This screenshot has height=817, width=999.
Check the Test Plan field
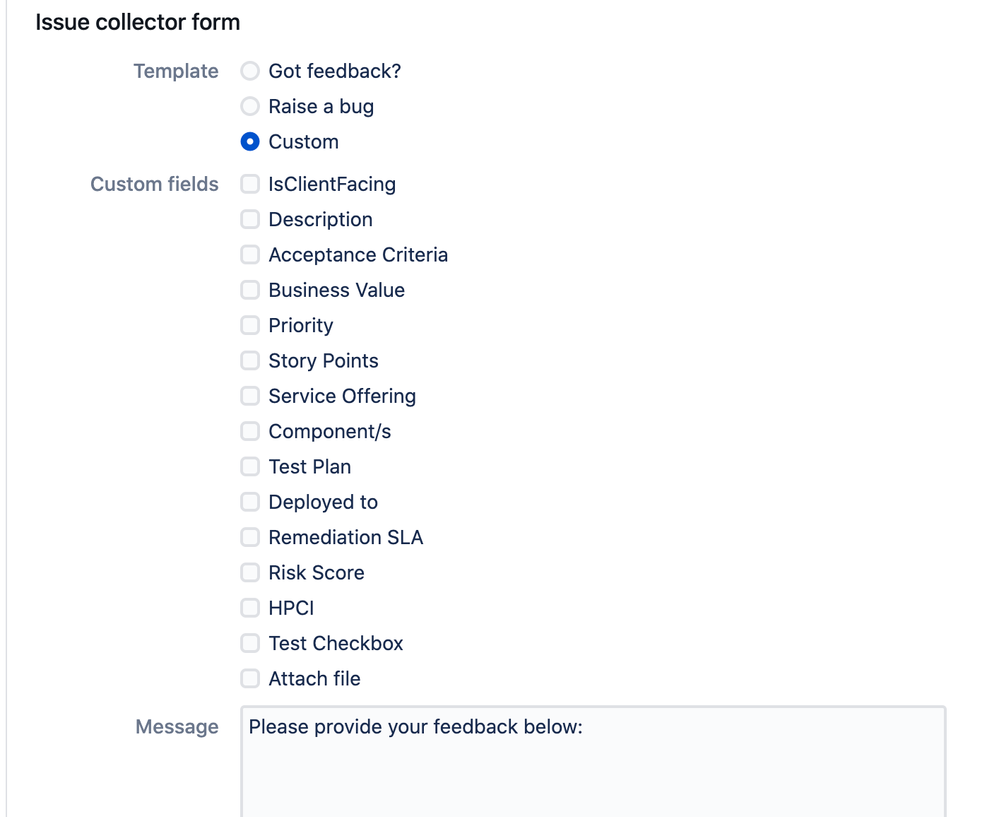(x=250, y=466)
